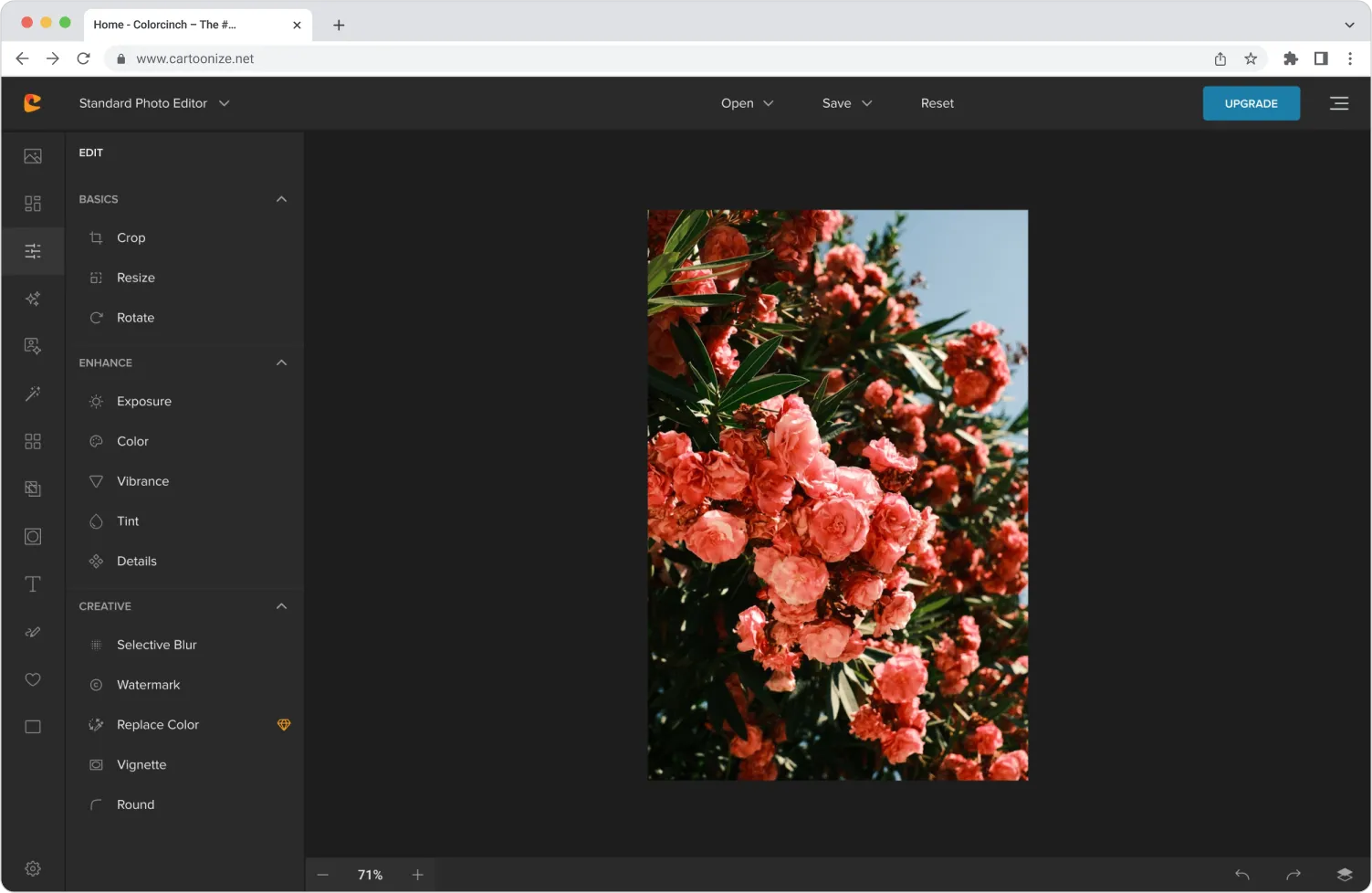The image size is (1372, 893).
Task: Click the redo arrow icon
Action: (1293, 875)
